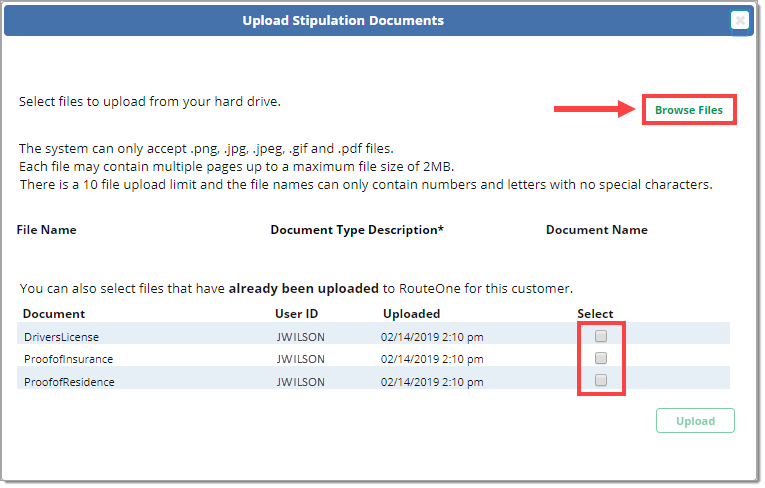Click the Upload Stipulation Documents title bar
The height and width of the screenshot is (488, 765).
(343, 21)
